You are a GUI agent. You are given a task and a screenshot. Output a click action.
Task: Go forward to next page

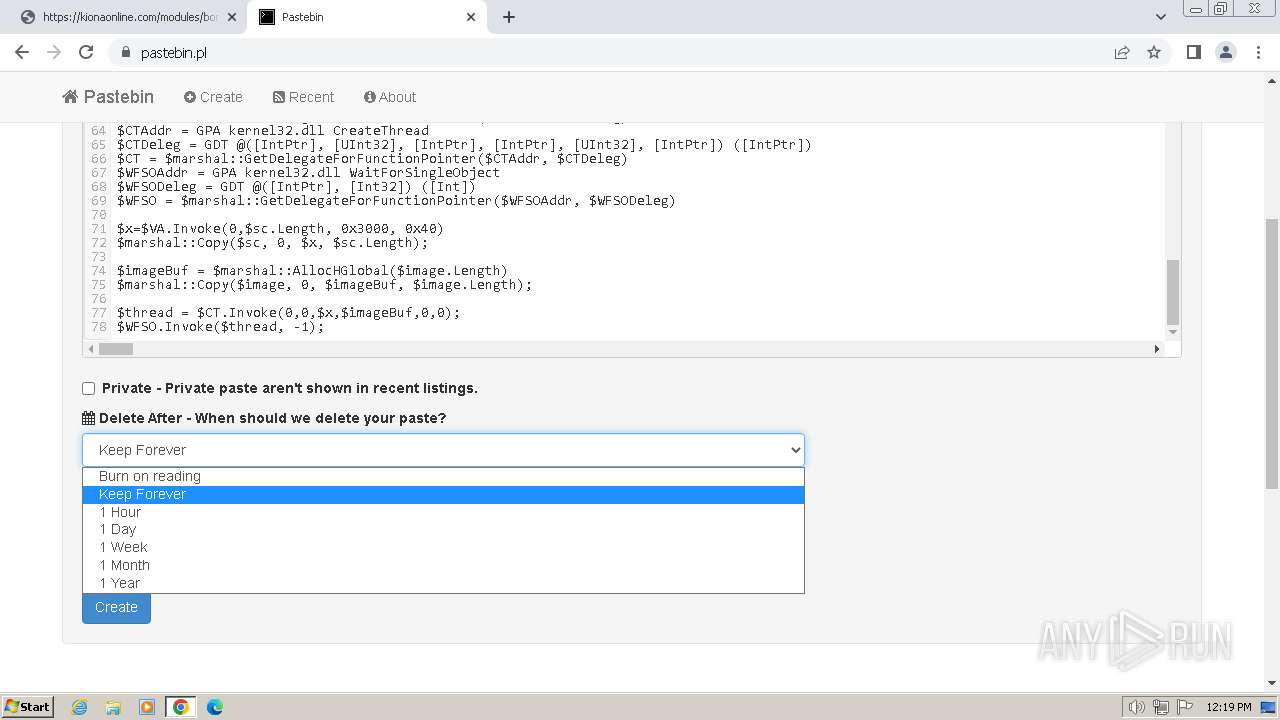54,52
